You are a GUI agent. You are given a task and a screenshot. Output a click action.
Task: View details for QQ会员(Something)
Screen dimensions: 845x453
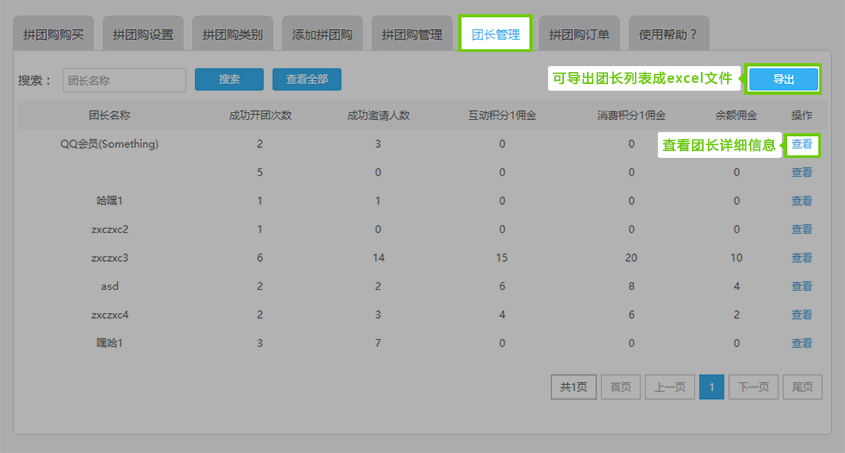[802, 144]
